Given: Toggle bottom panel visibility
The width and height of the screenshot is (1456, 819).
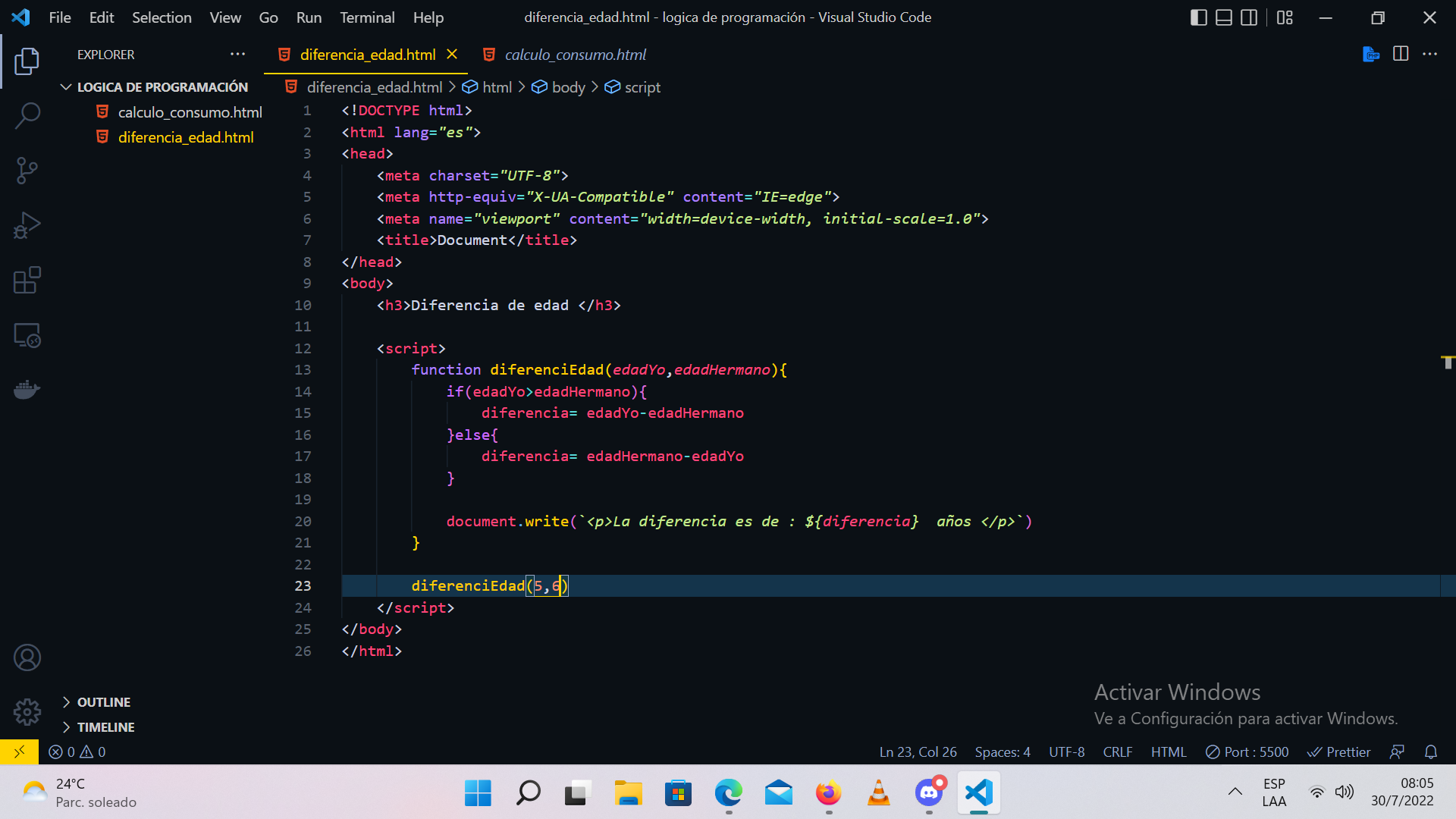Looking at the screenshot, I should pos(1224,17).
